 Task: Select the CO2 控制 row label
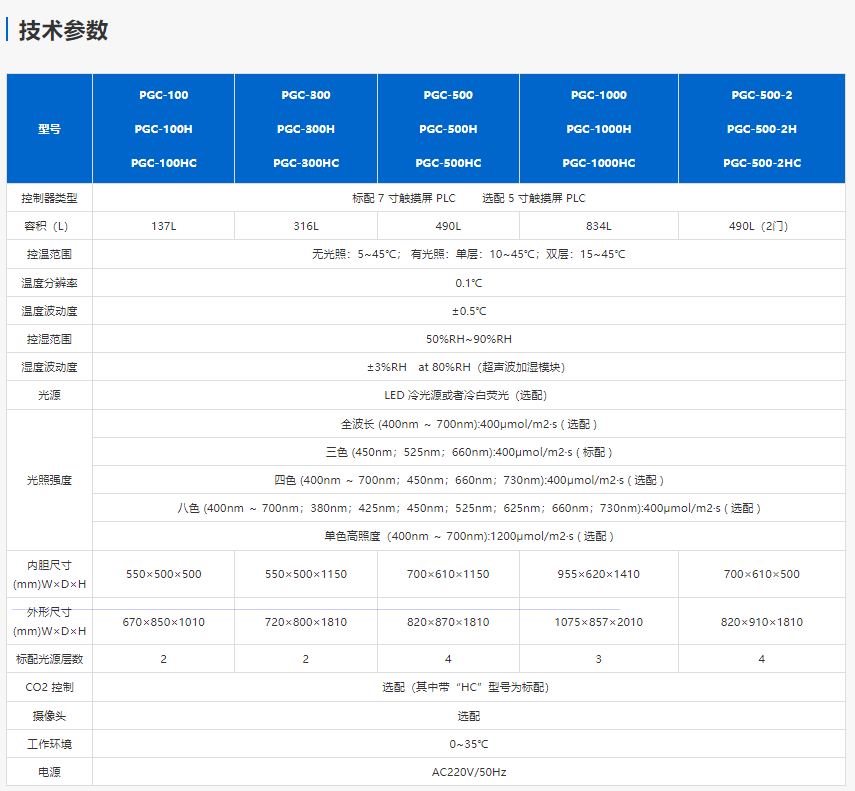pos(49,687)
